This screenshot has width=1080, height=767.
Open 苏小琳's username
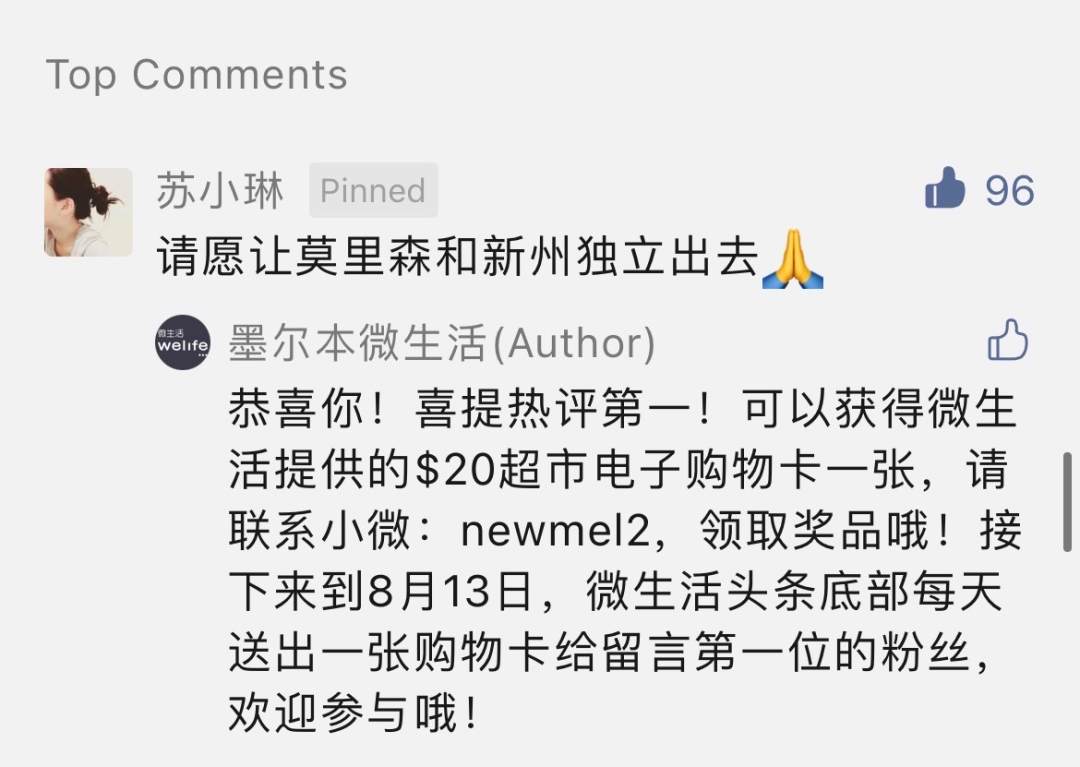220,190
